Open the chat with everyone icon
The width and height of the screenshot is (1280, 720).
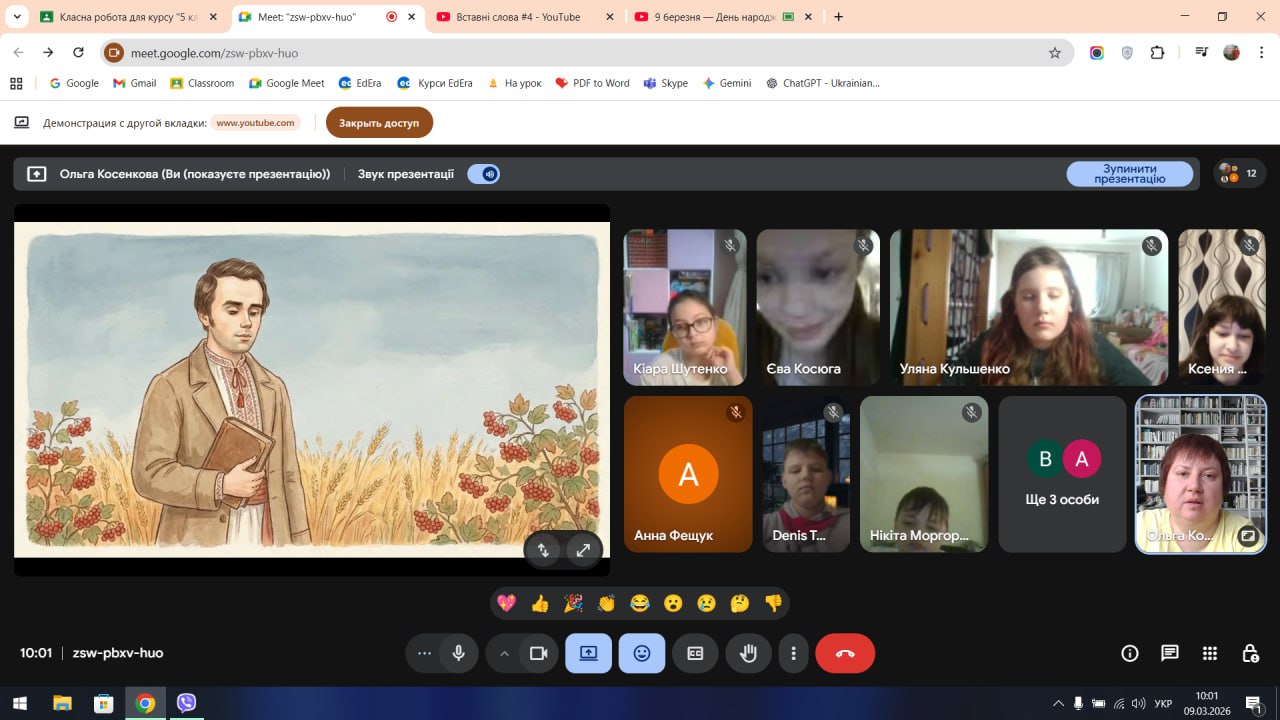1169,653
